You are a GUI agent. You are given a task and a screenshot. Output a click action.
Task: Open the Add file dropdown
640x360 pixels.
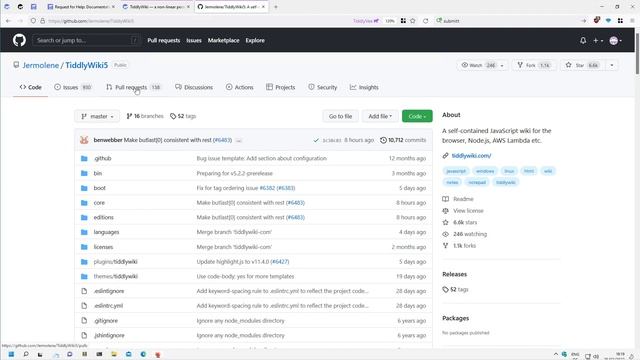380,116
